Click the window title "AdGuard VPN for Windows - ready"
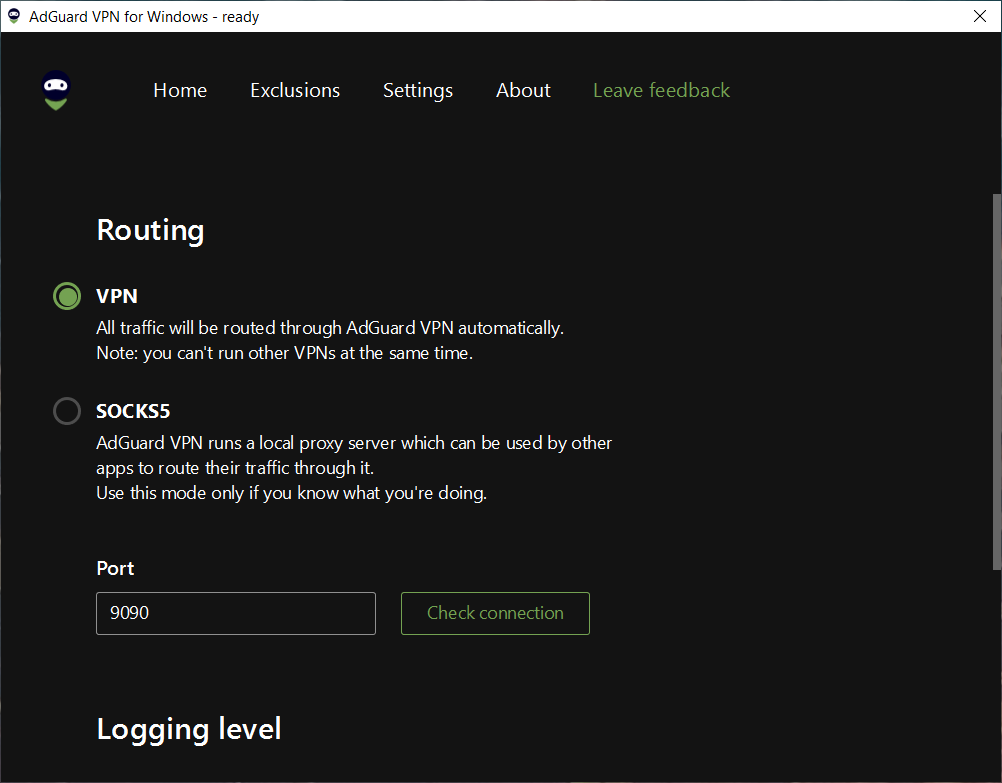The height and width of the screenshot is (783, 1002). pyautogui.click(x=144, y=17)
